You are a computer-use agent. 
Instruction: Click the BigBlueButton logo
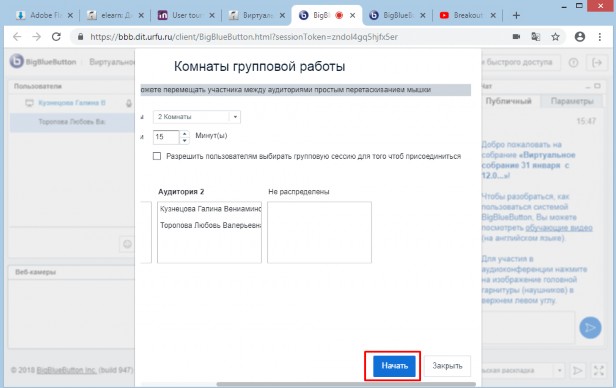(x=43, y=62)
